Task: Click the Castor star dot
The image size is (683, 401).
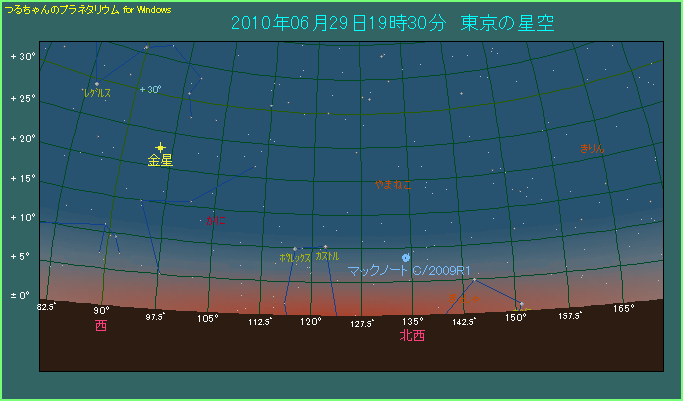Action: point(325,247)
